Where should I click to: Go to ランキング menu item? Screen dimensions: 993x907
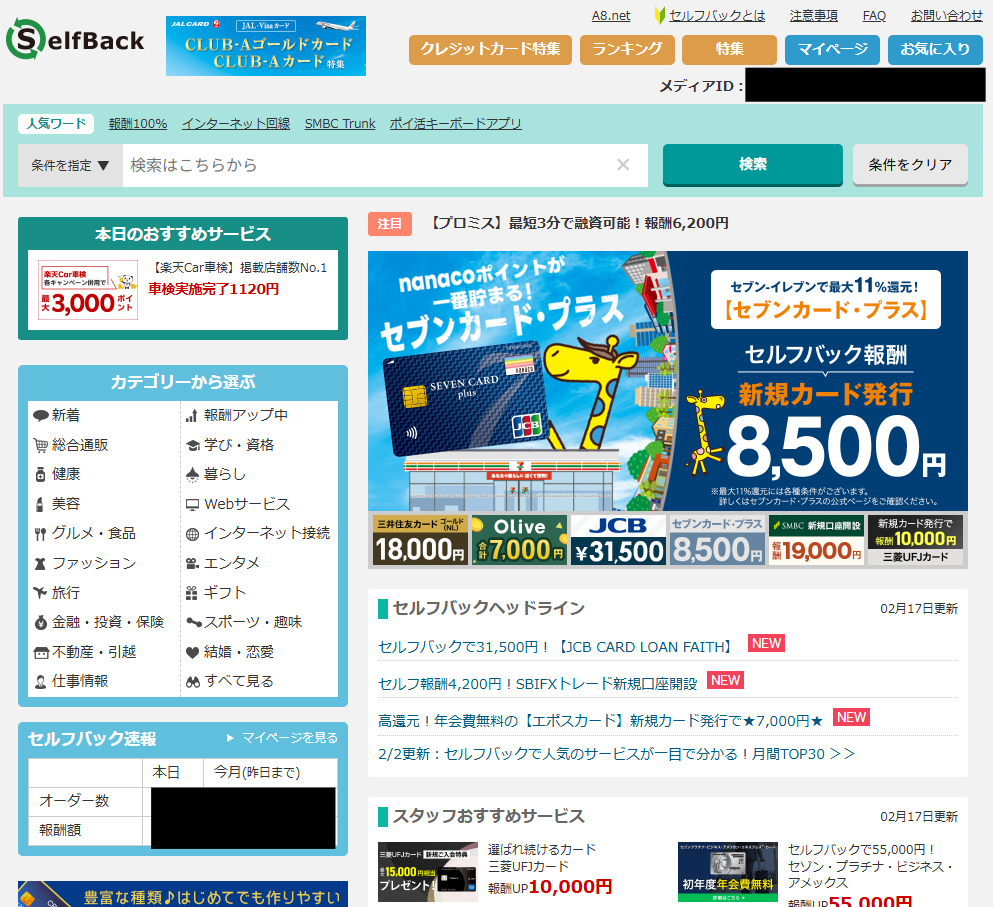click(x=627, y=49)
